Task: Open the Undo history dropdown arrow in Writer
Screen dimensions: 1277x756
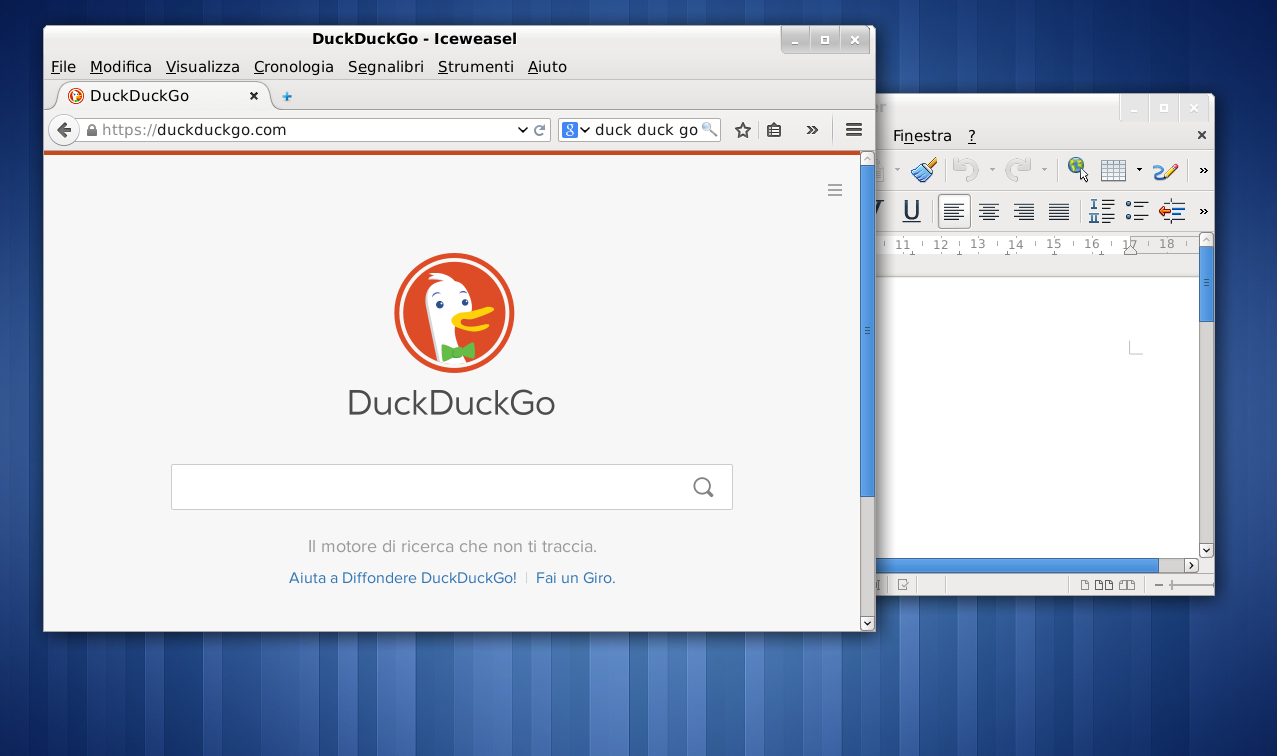Action: click(992, 170)
